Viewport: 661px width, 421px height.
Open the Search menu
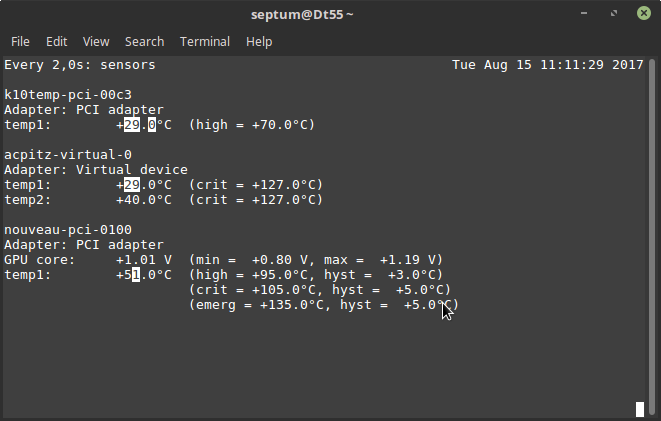[145, 42]
